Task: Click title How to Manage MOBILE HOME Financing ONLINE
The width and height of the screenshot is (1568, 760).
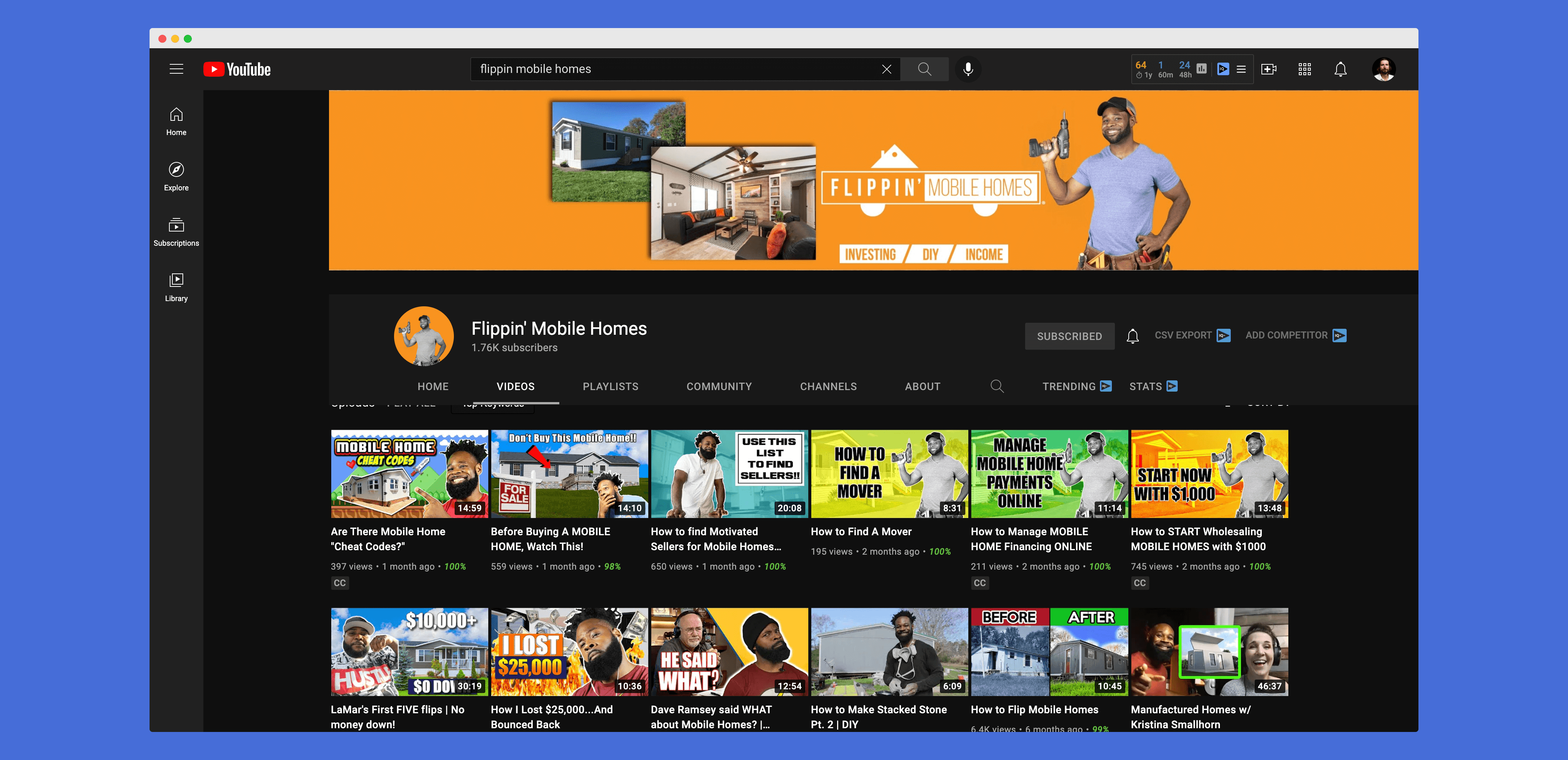Action: [1031, 539]
